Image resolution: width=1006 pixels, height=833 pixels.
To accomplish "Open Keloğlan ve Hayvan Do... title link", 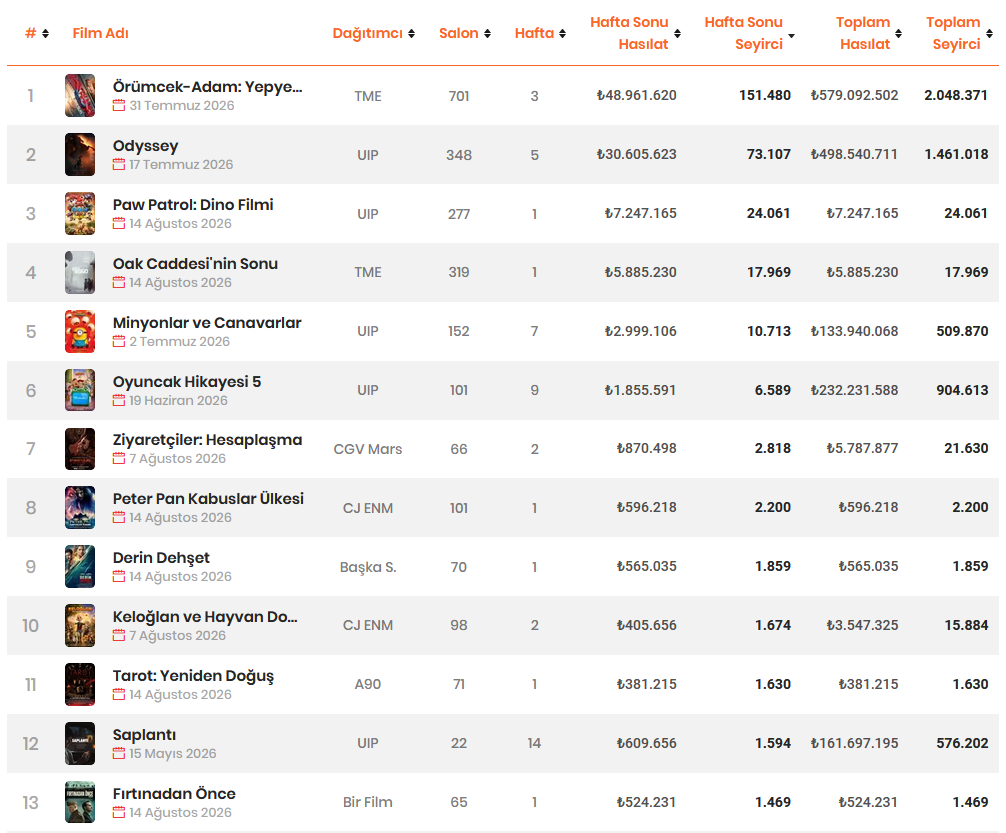I will 205,617.
